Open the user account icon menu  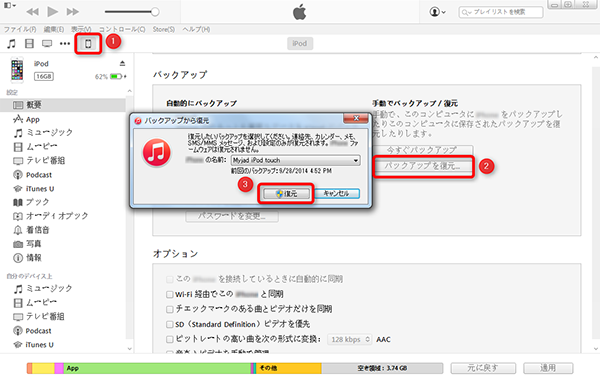coord(437,12)
